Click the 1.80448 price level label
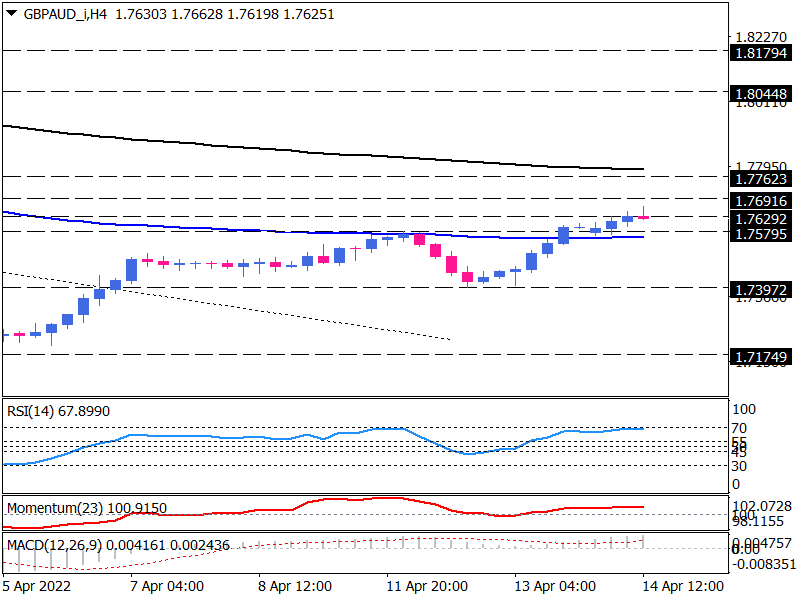The height and width of the screenshot is (600, 800). pyautogui.click(x=761, y=93)
